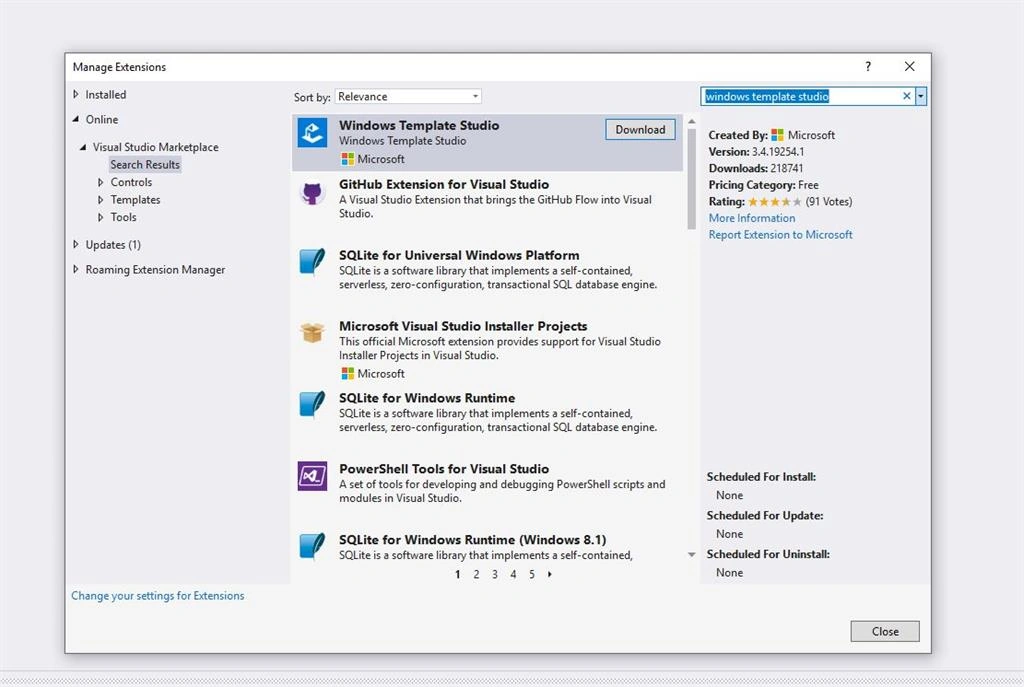Expand the Controls category

pyautogui.click(x=101, y=182)
